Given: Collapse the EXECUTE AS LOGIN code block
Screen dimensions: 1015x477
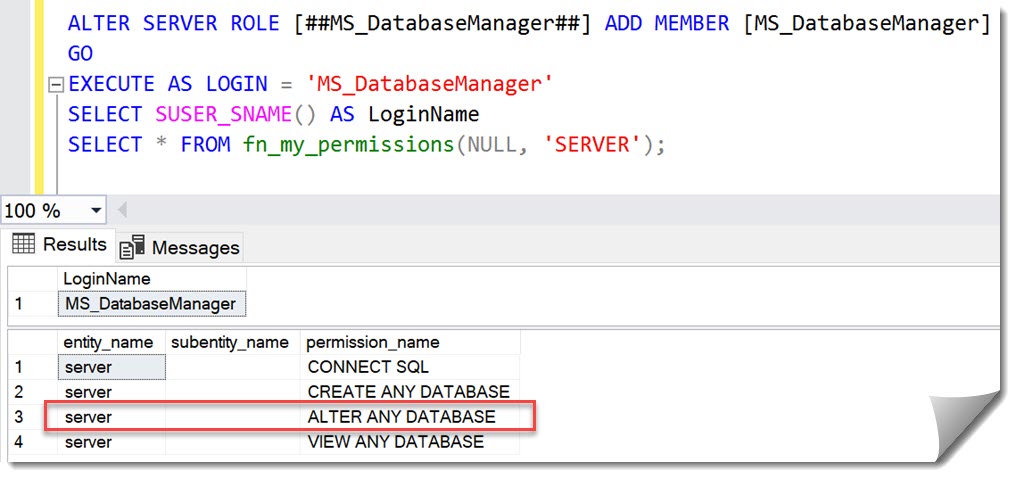Looking at the screenshot, I should click(x=56, y=85).
